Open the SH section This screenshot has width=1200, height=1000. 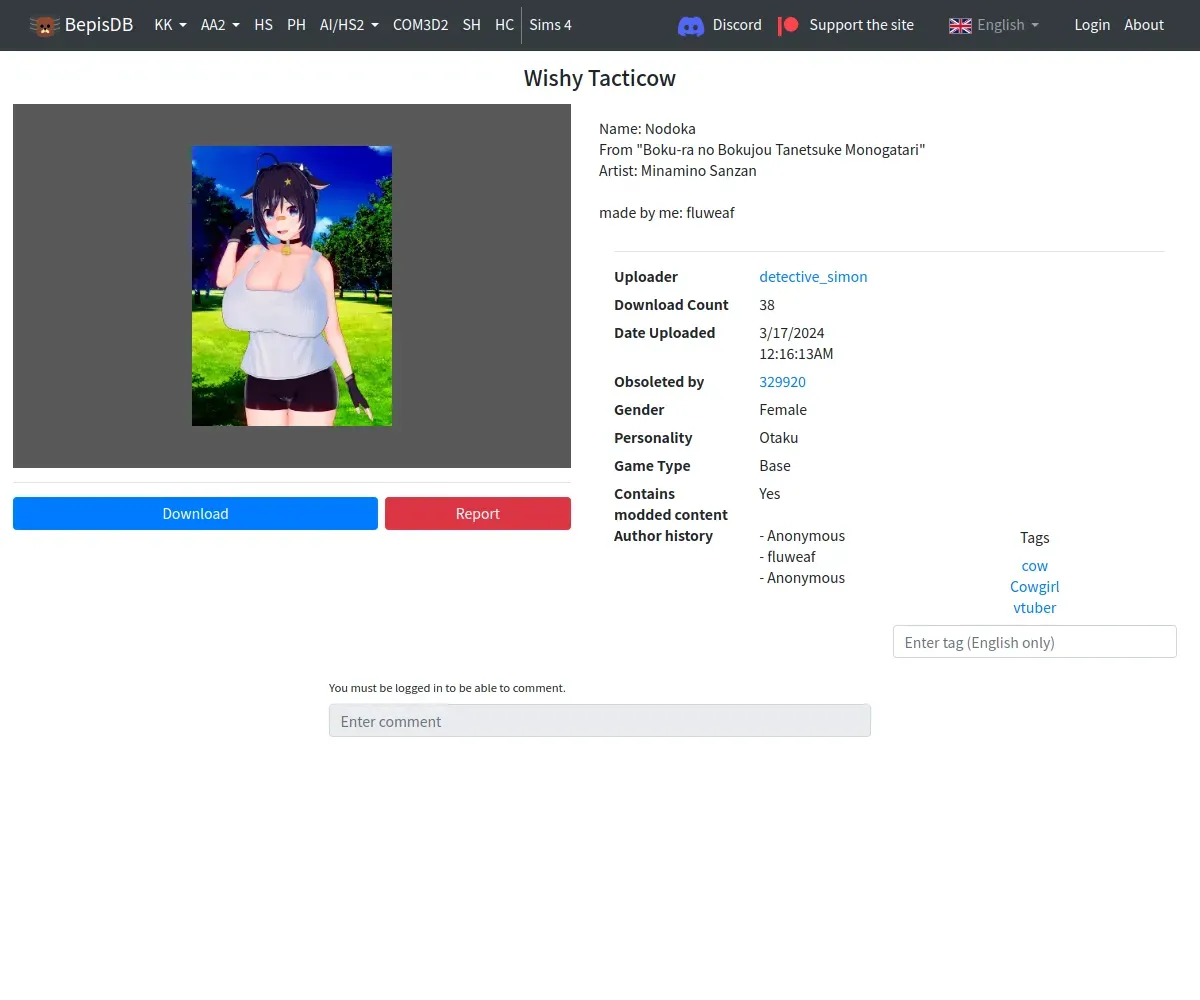click(x=471, y=25)
